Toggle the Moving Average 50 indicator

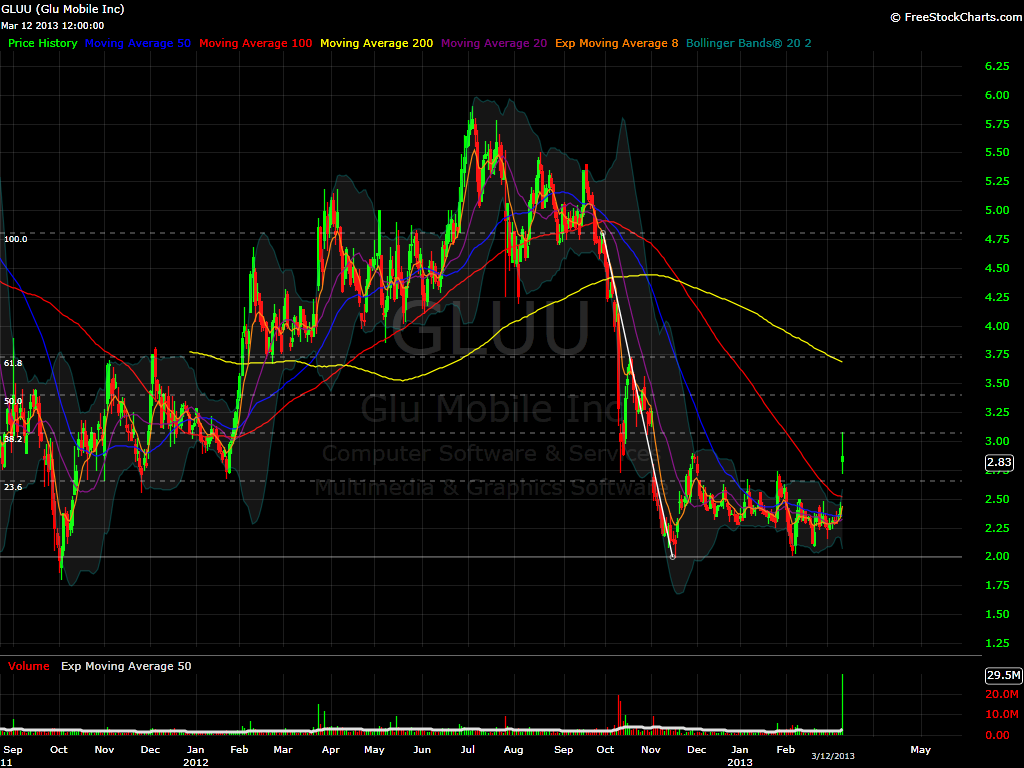click(137, 43)
